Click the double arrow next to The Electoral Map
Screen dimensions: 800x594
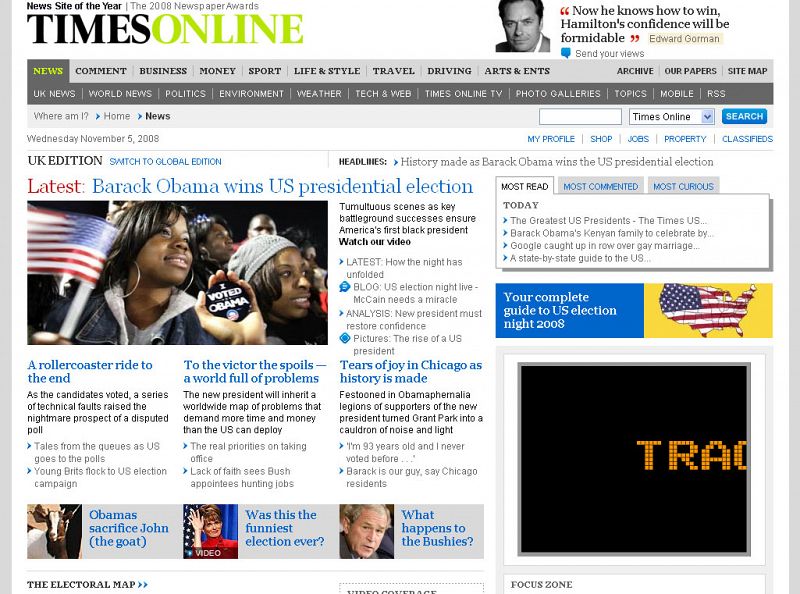click(143, 585)
